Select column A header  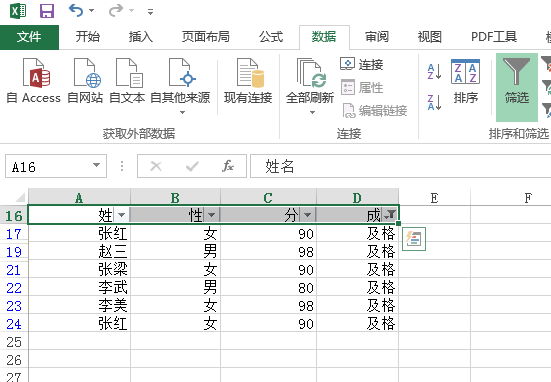pos(79,198)
